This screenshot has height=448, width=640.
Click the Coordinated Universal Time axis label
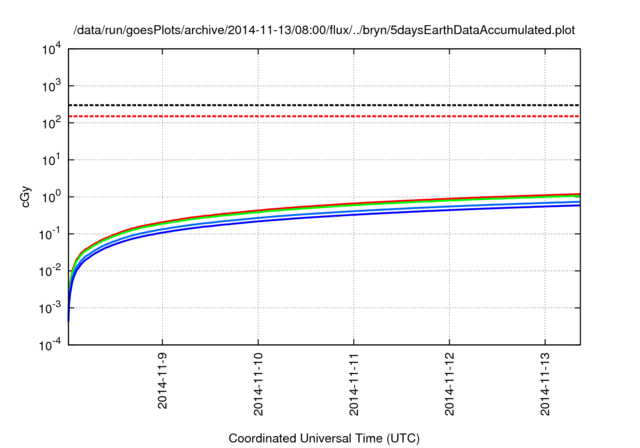click(x=323, y=438)
